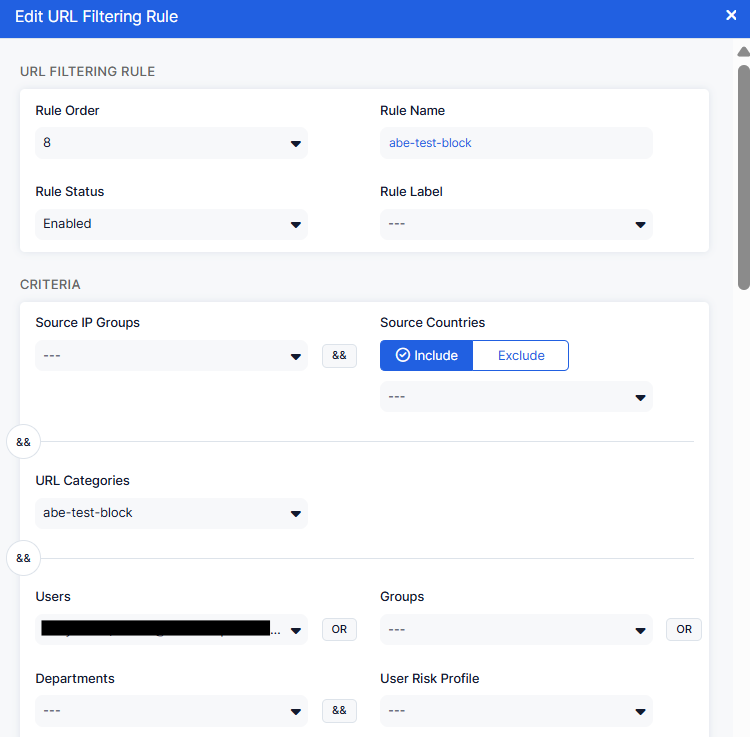Click the Users field caret arrow icon
This screenshot has width=750, height=737.
[296, 631]
